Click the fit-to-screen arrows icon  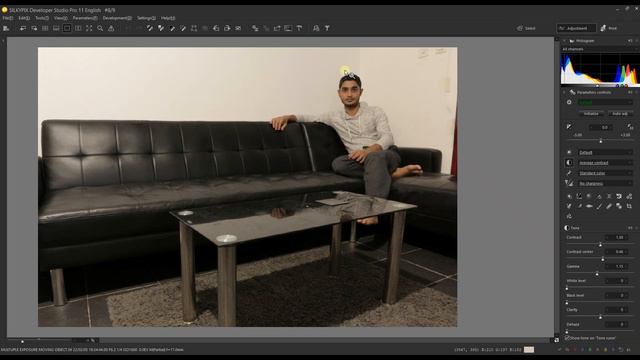(x=89, y=28)
